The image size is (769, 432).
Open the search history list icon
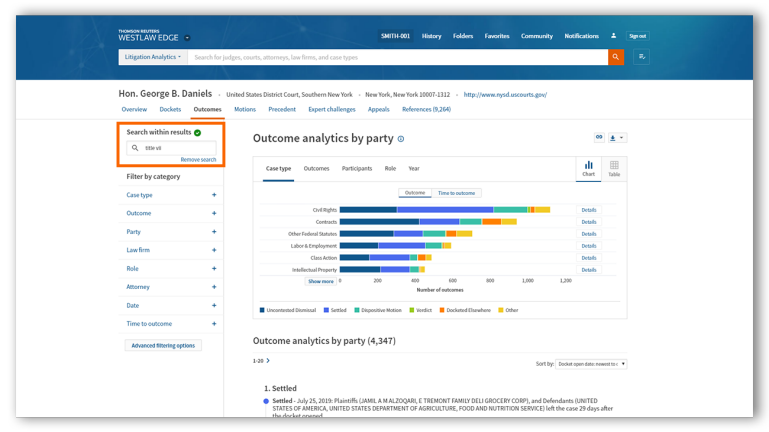pyautogui.click(x=642, y=57)
